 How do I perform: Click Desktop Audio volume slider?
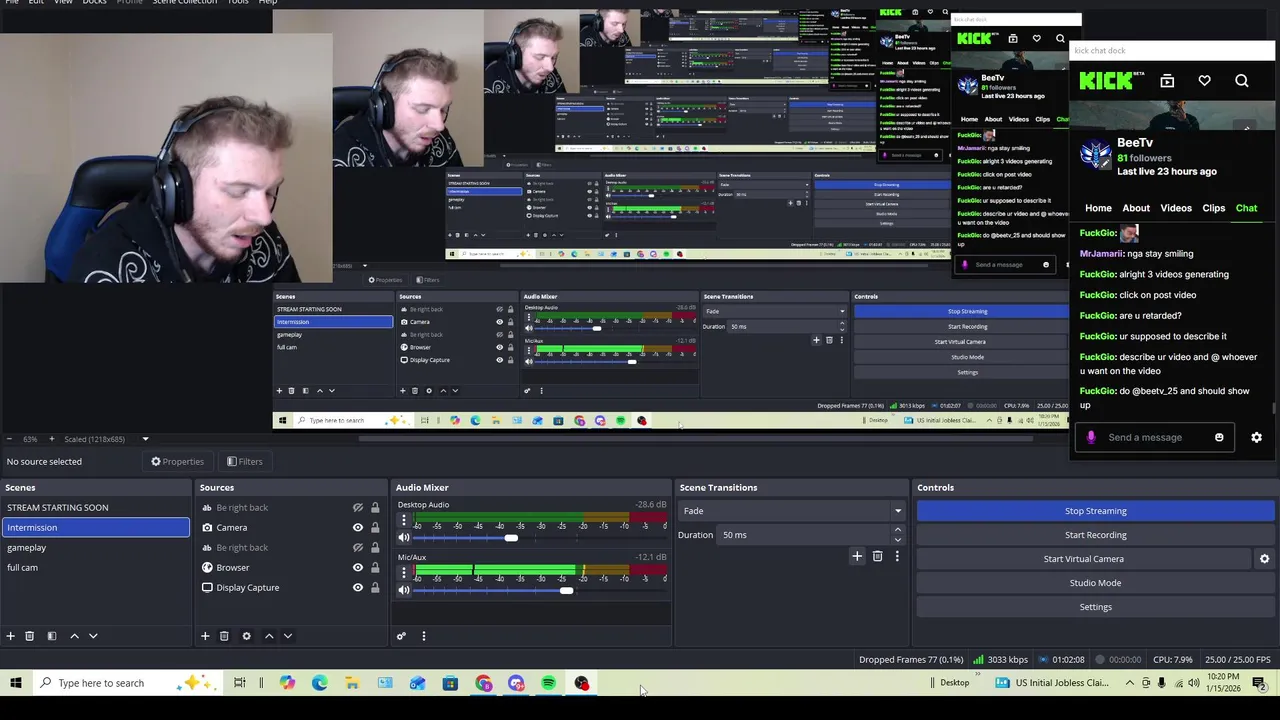click(x=540, y=538)
